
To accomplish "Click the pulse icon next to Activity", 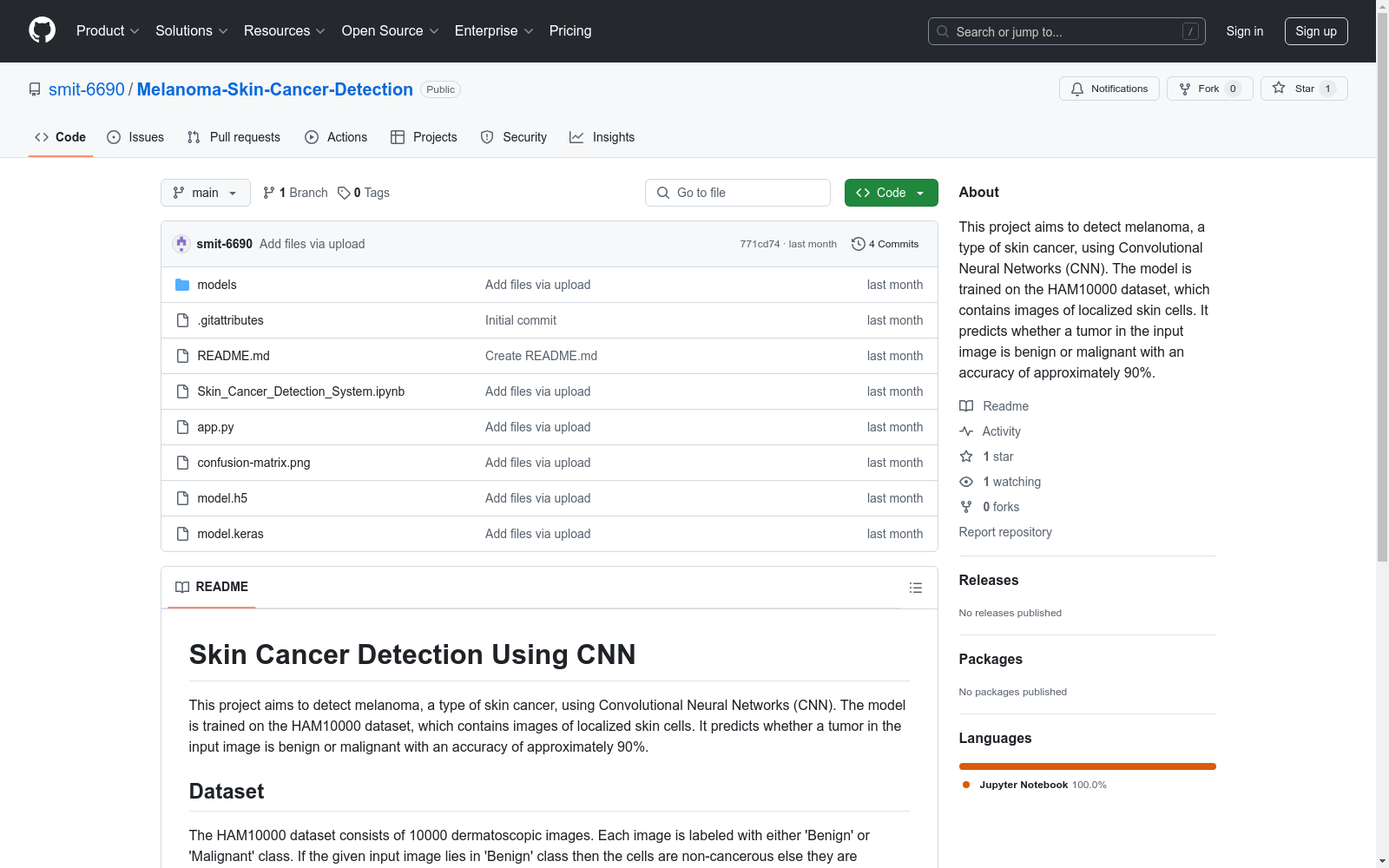I will [966, 431].
